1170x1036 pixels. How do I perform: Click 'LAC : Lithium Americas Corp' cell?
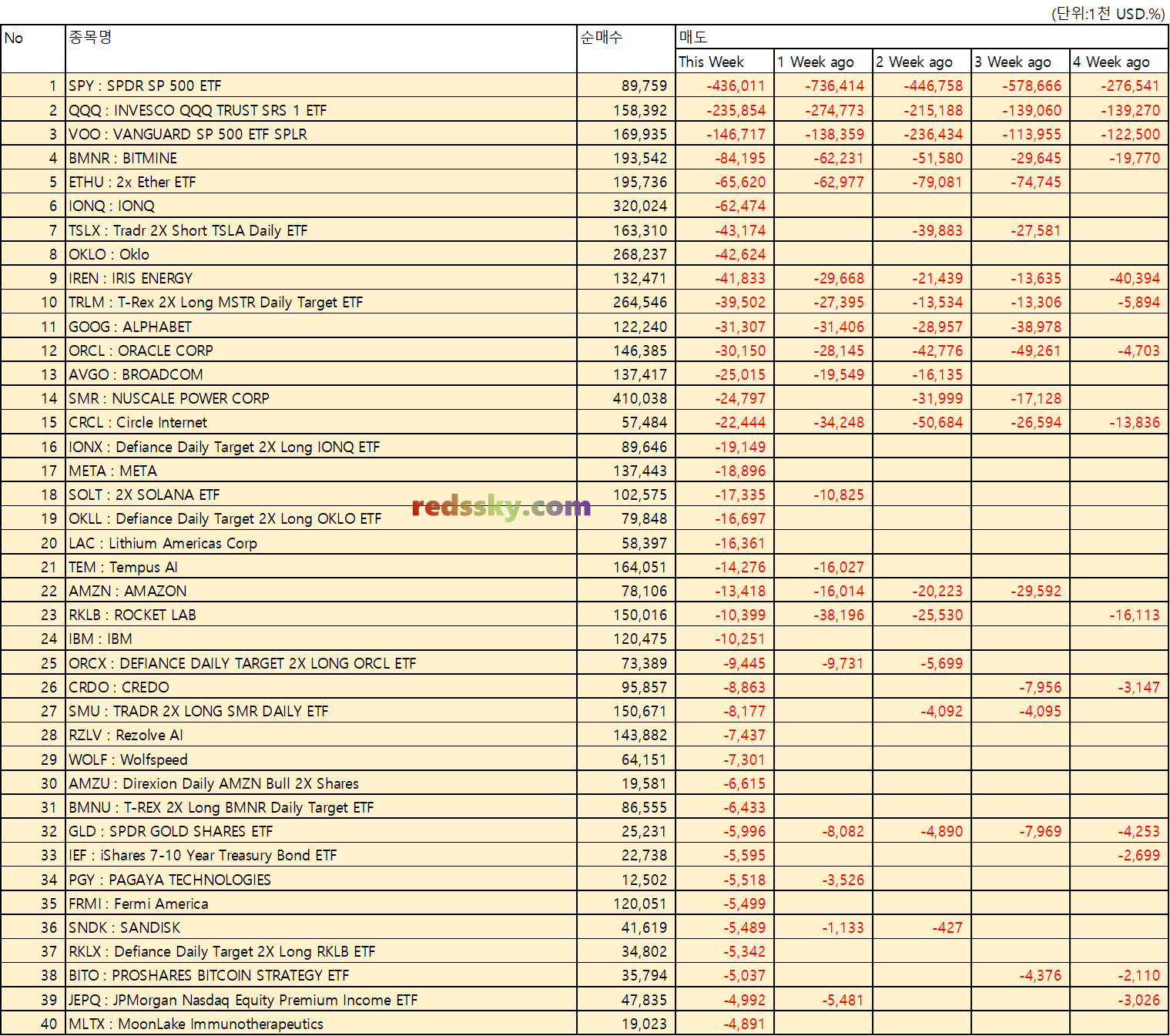tap(321, 543)
